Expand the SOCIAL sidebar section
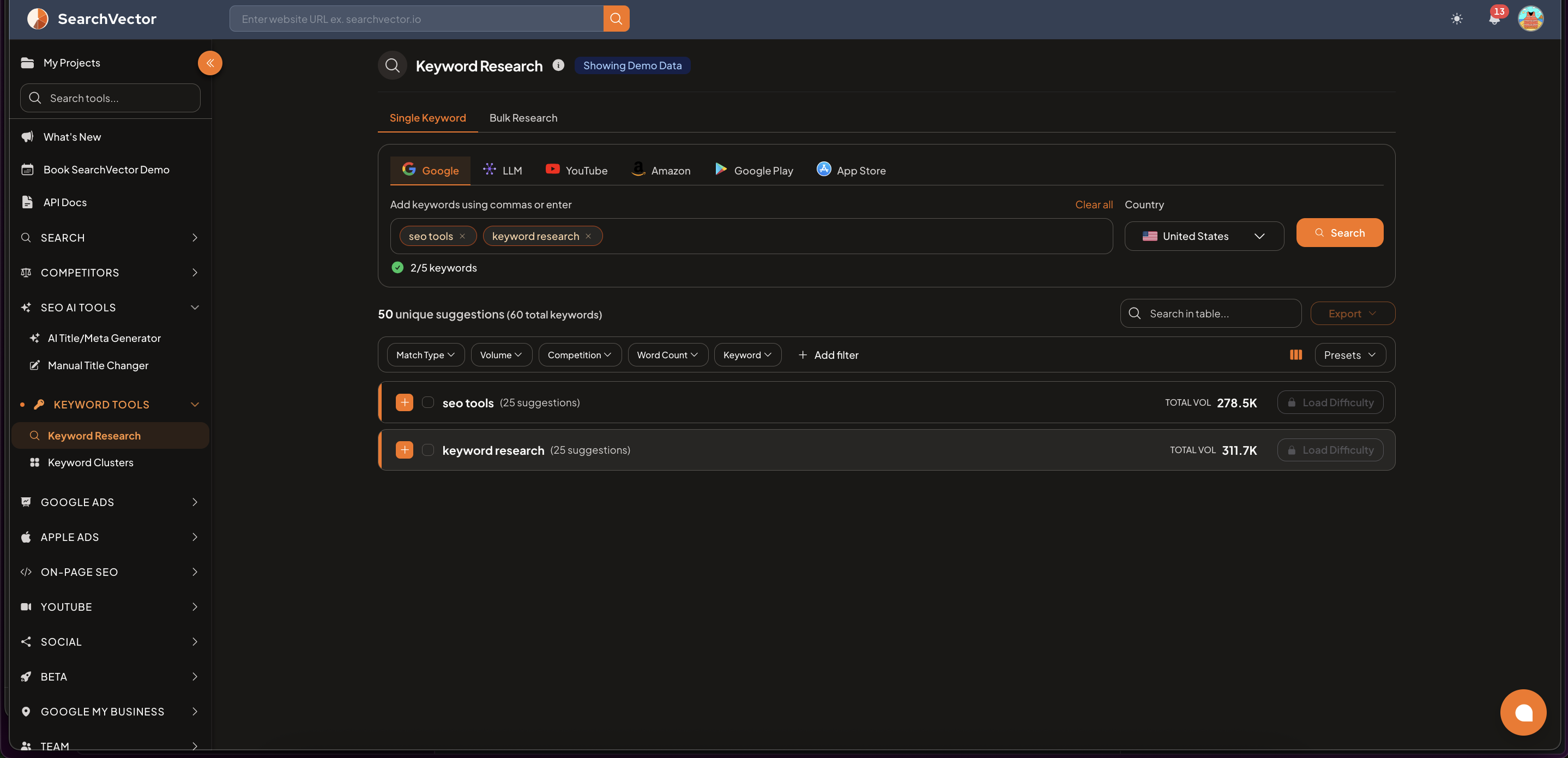The image size is (1568, 758). [x=110, y=642]
